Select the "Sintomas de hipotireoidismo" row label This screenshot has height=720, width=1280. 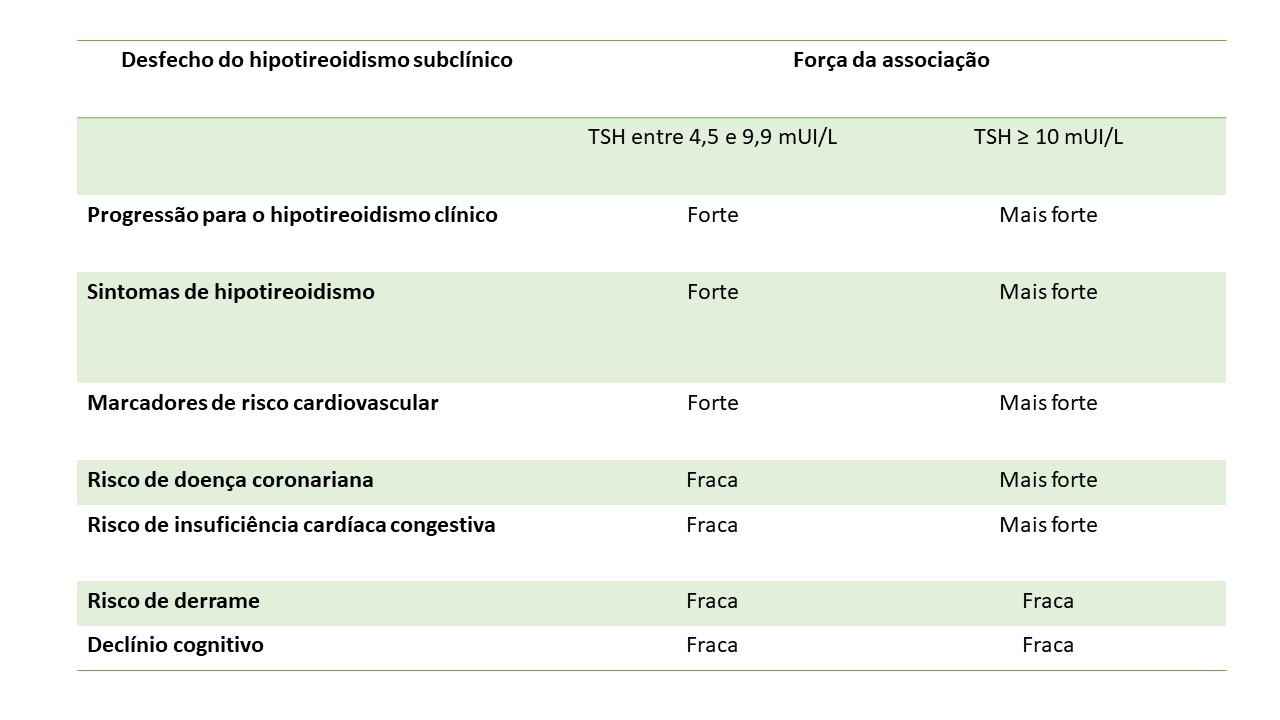[231, 292]
